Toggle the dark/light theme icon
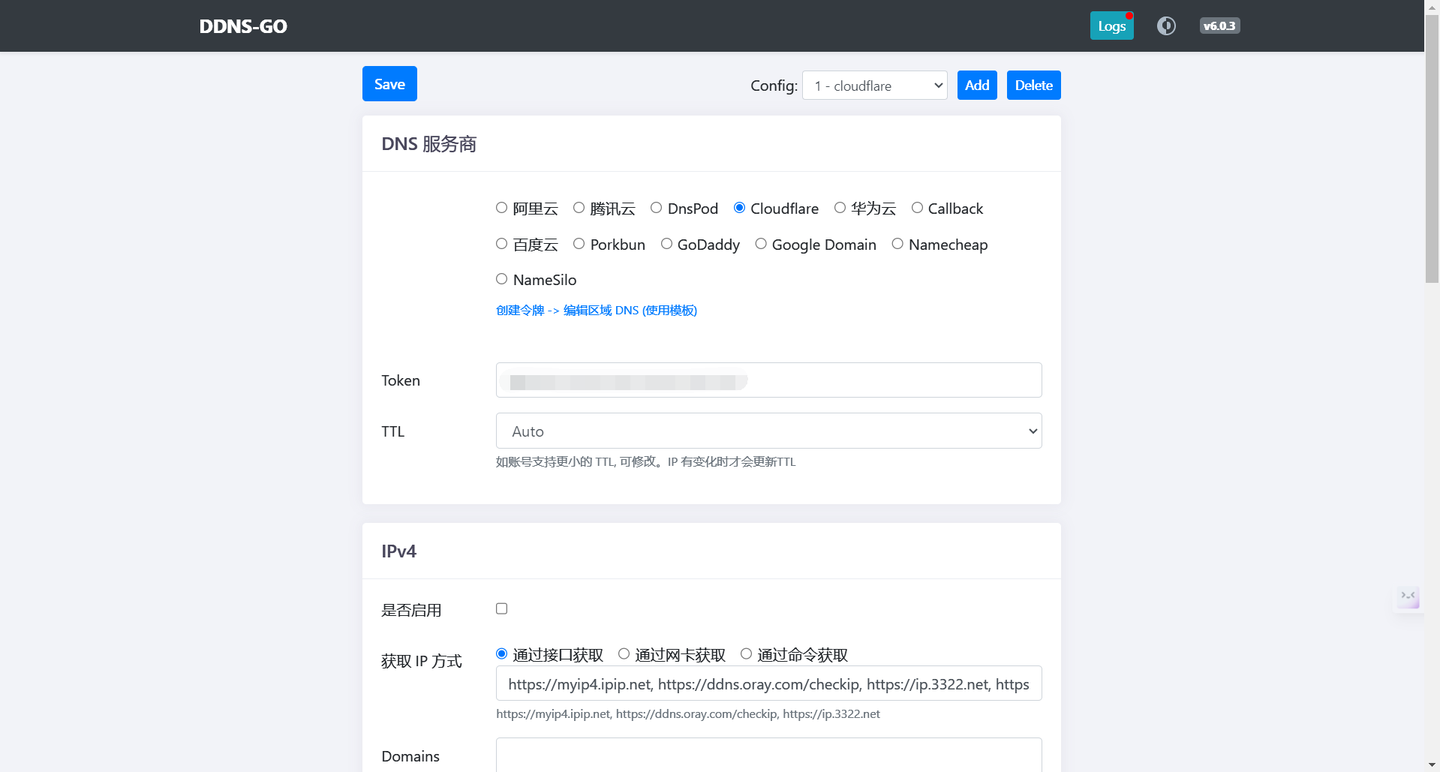Viewport: 1440px width, 772px height. click(1166, 25)
